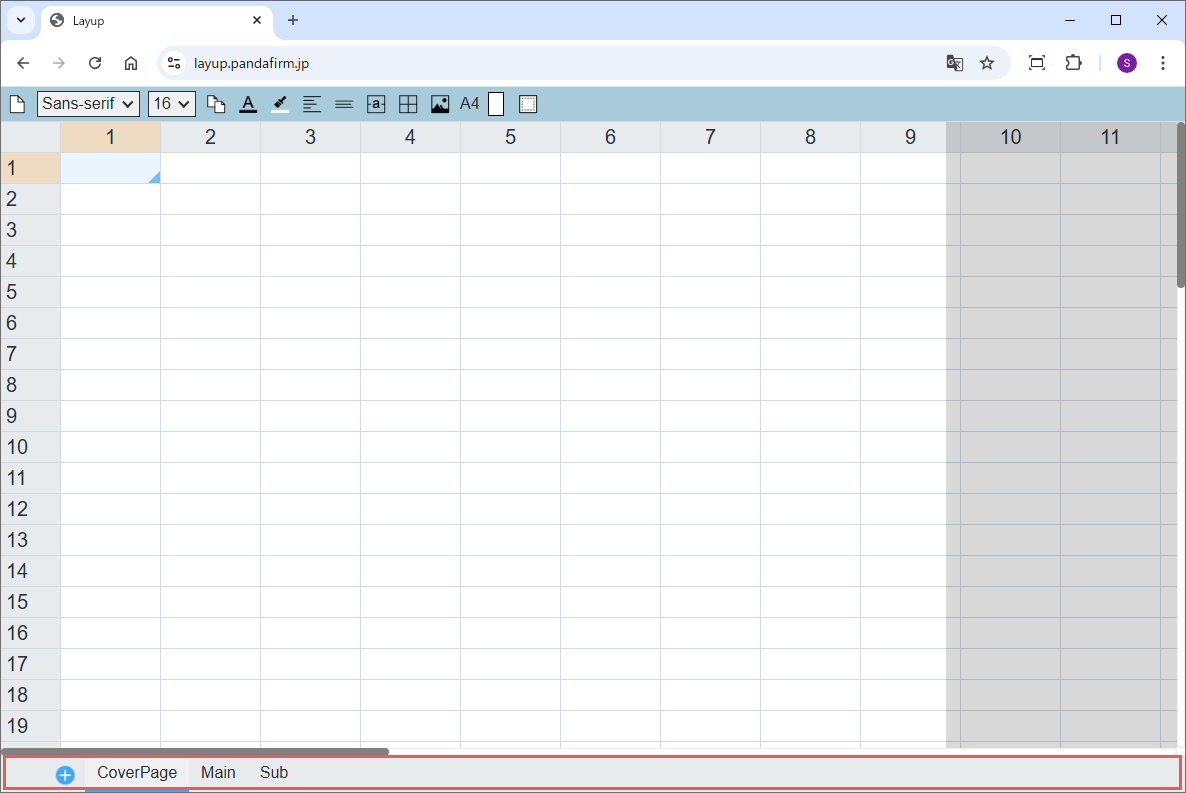
Task: Open the Sans-serif font dropdown
Action: (x=88, y=104)
